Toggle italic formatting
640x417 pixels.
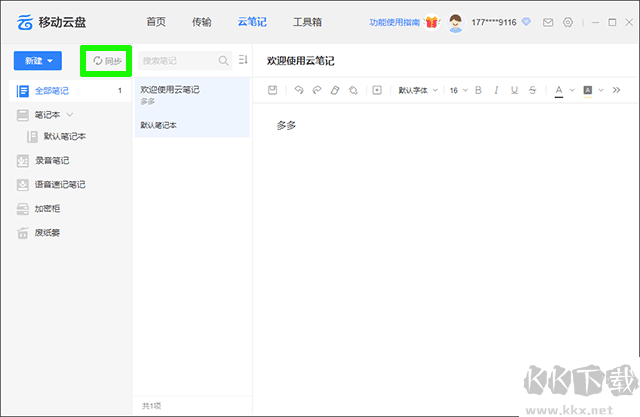(x=497, y=90)
